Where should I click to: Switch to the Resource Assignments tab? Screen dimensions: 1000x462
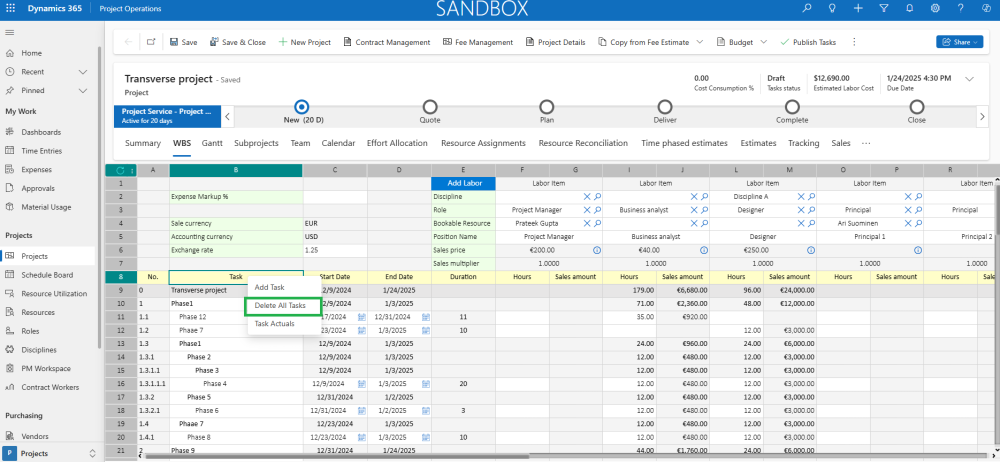coord(483,144)
